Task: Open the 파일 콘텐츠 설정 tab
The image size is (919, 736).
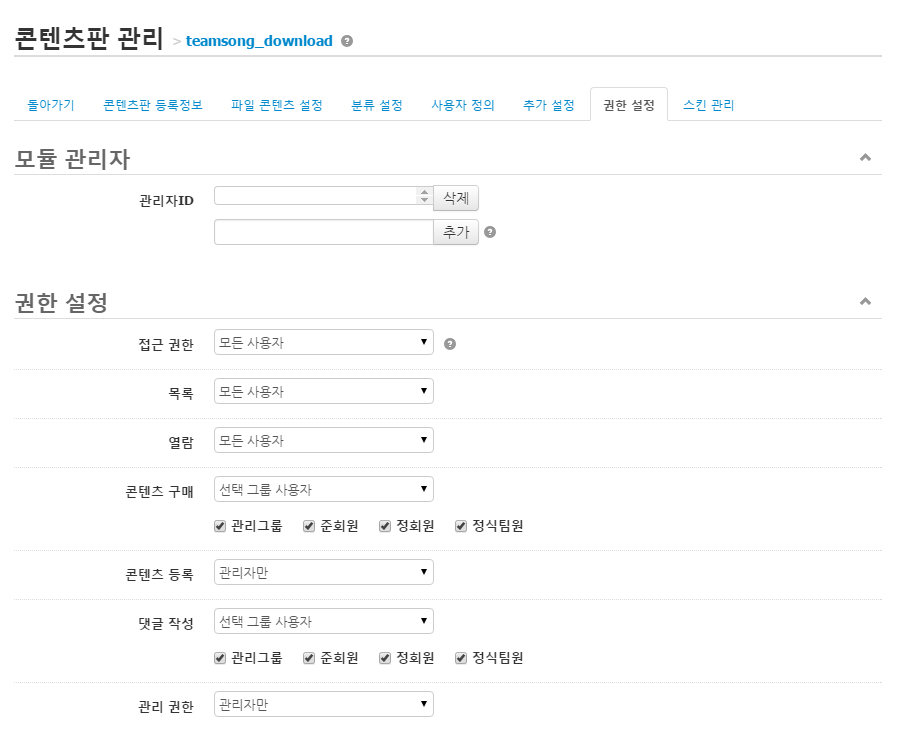Action: [276, 105]
